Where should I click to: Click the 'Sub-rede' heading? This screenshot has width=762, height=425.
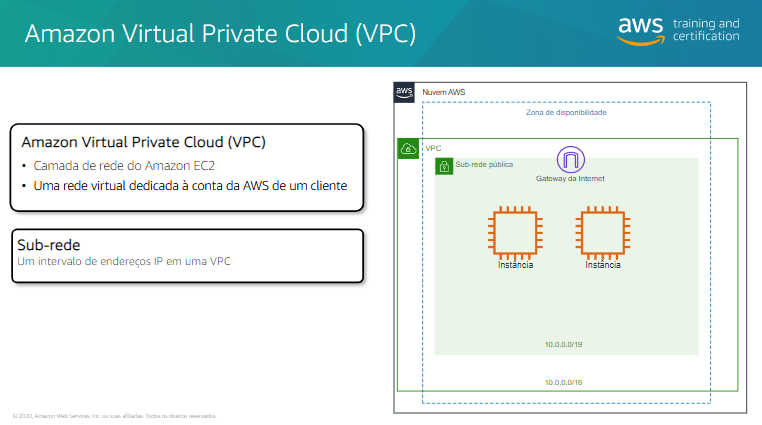49,245
